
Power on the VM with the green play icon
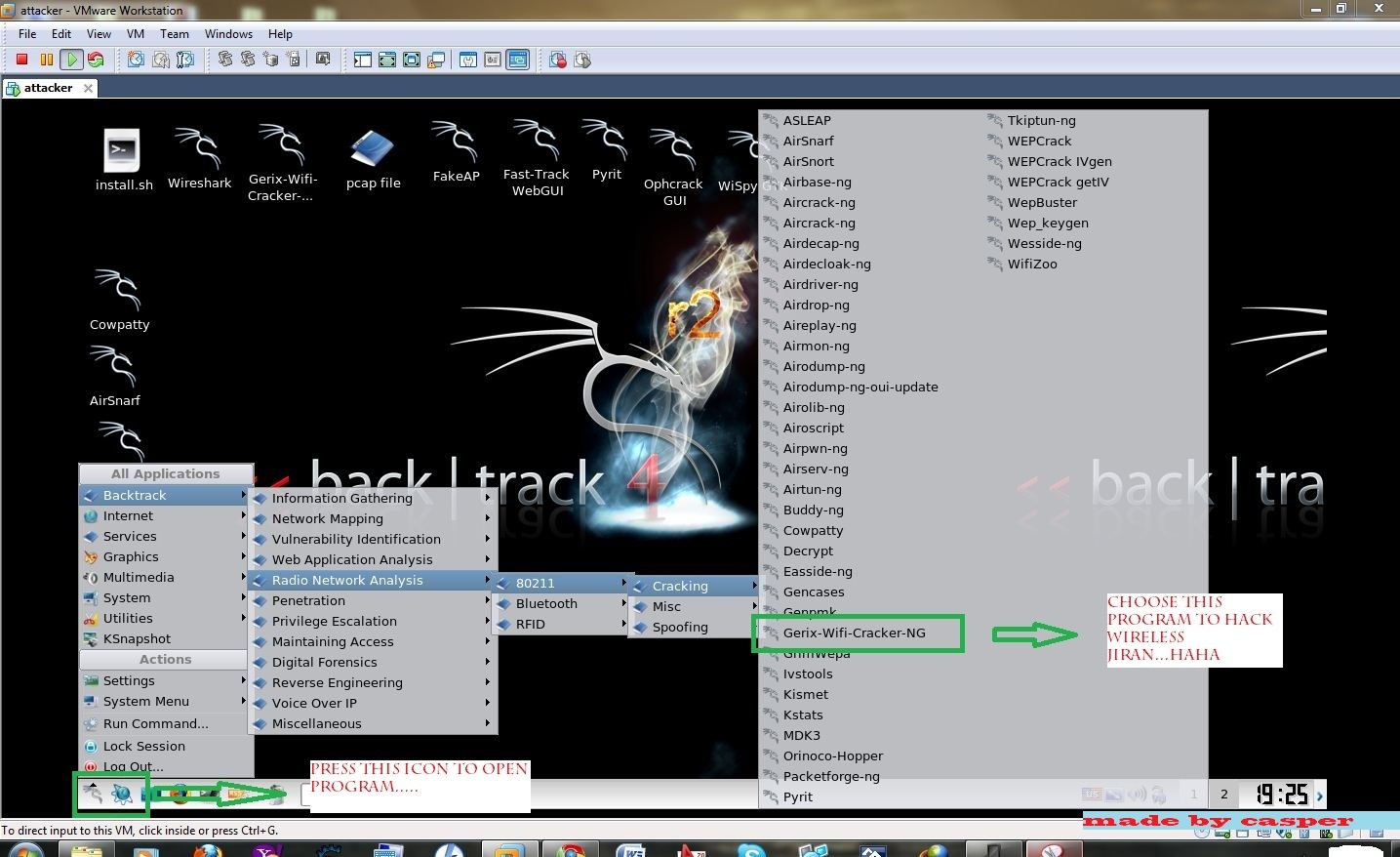(71, 60)
